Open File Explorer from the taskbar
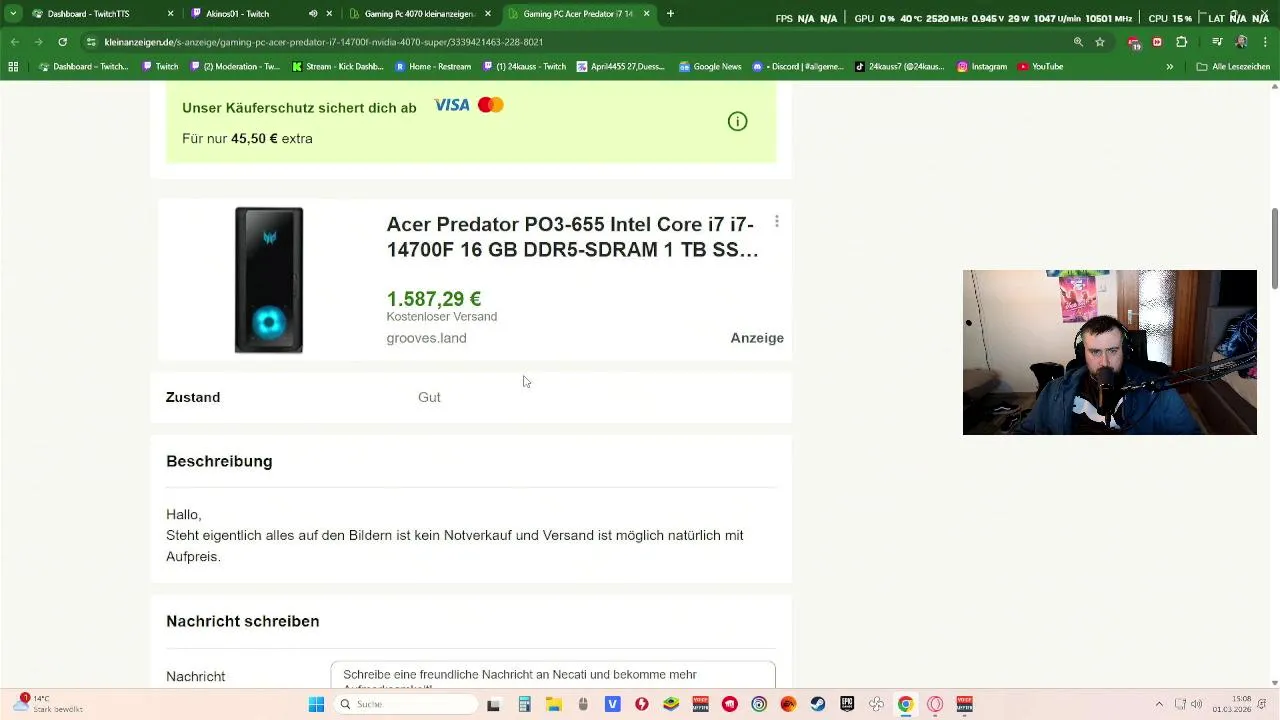1280x720 pixels. point(553,705)
